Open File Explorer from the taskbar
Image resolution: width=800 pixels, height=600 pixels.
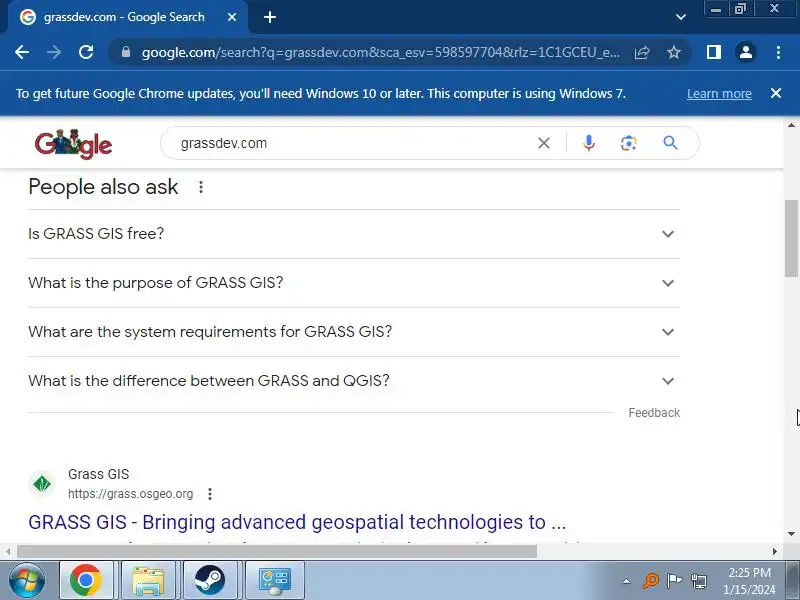point(148,580)
